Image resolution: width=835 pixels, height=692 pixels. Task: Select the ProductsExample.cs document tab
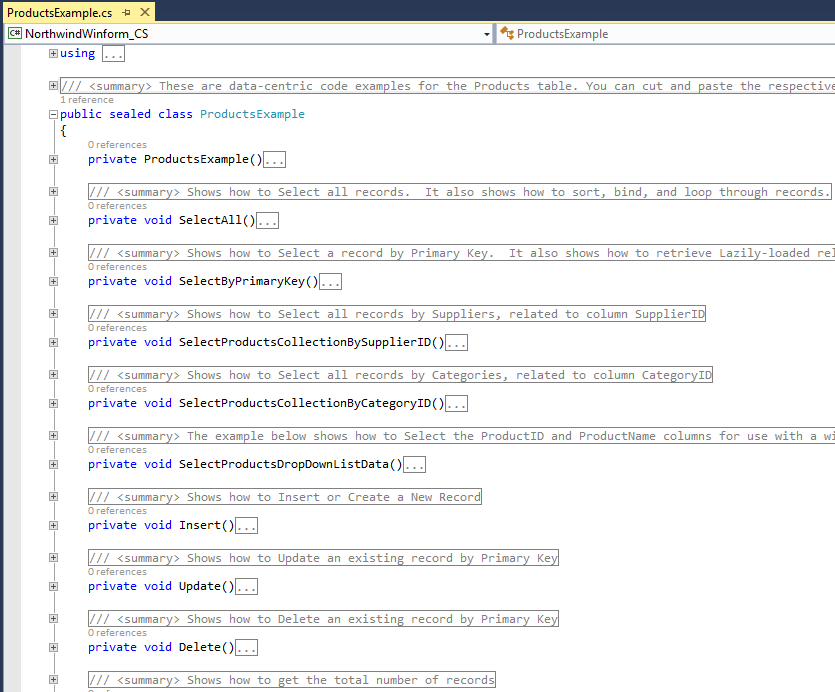click(59, 12)
